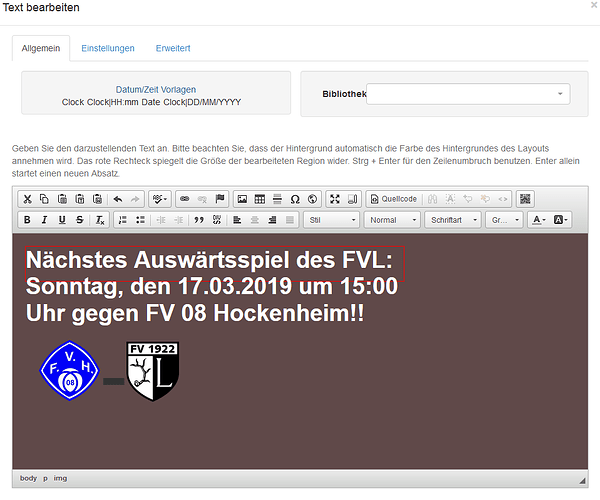The image size is (600, 500).
Task: Select the FV 1922 L crest image
Action: point(153,371)
